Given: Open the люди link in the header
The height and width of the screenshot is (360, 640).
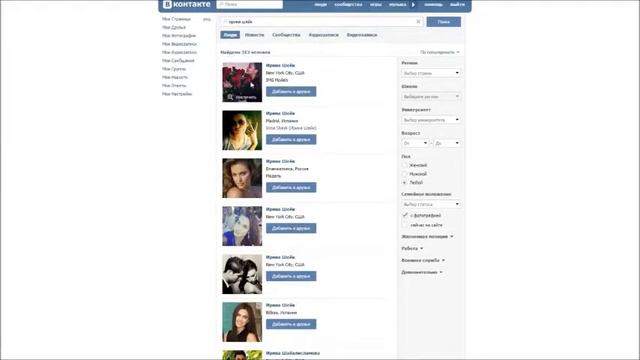Looking at the screenshot, I should point(320,4).
